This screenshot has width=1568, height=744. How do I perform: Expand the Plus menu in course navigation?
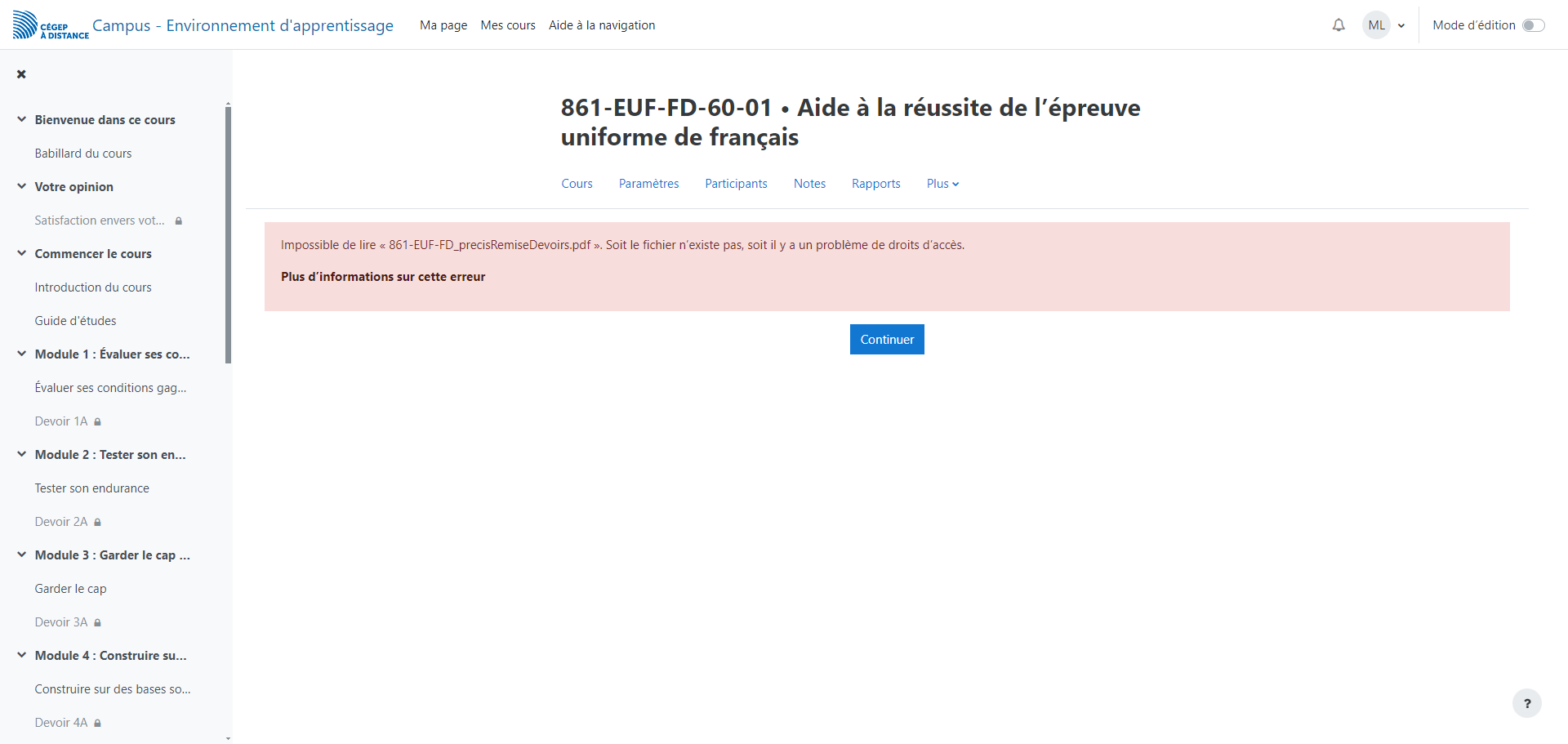pyautogui.click(x=942, y=184)
